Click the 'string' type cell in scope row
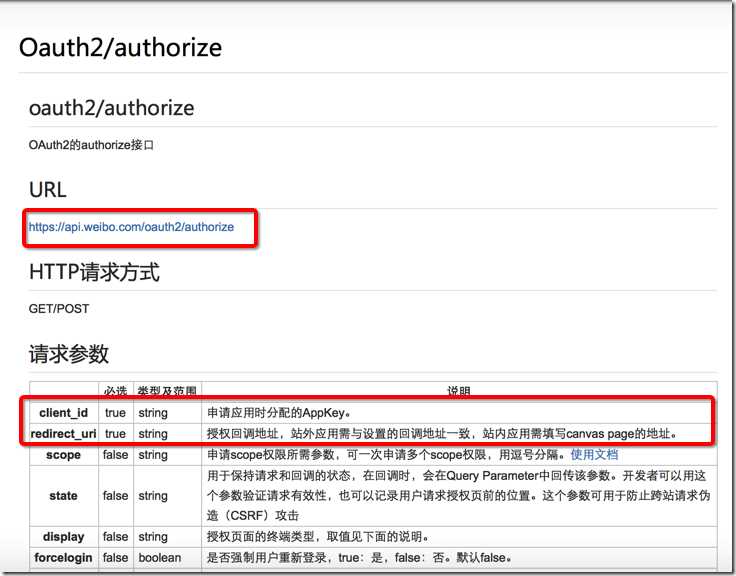This screenshot has height=576, width=736. pos(168,455)
